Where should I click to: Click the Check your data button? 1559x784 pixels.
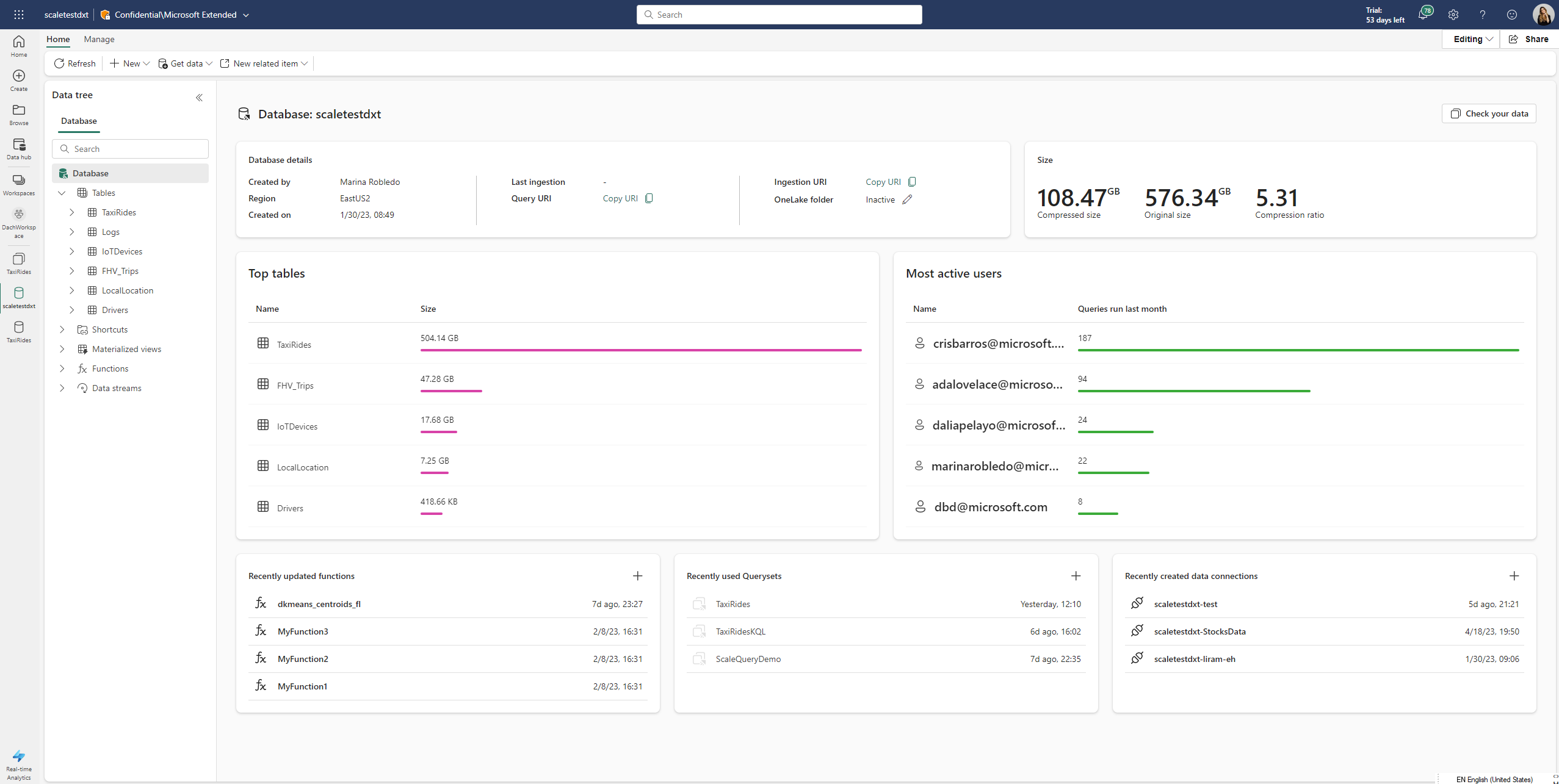click(x=1488, y=113)
